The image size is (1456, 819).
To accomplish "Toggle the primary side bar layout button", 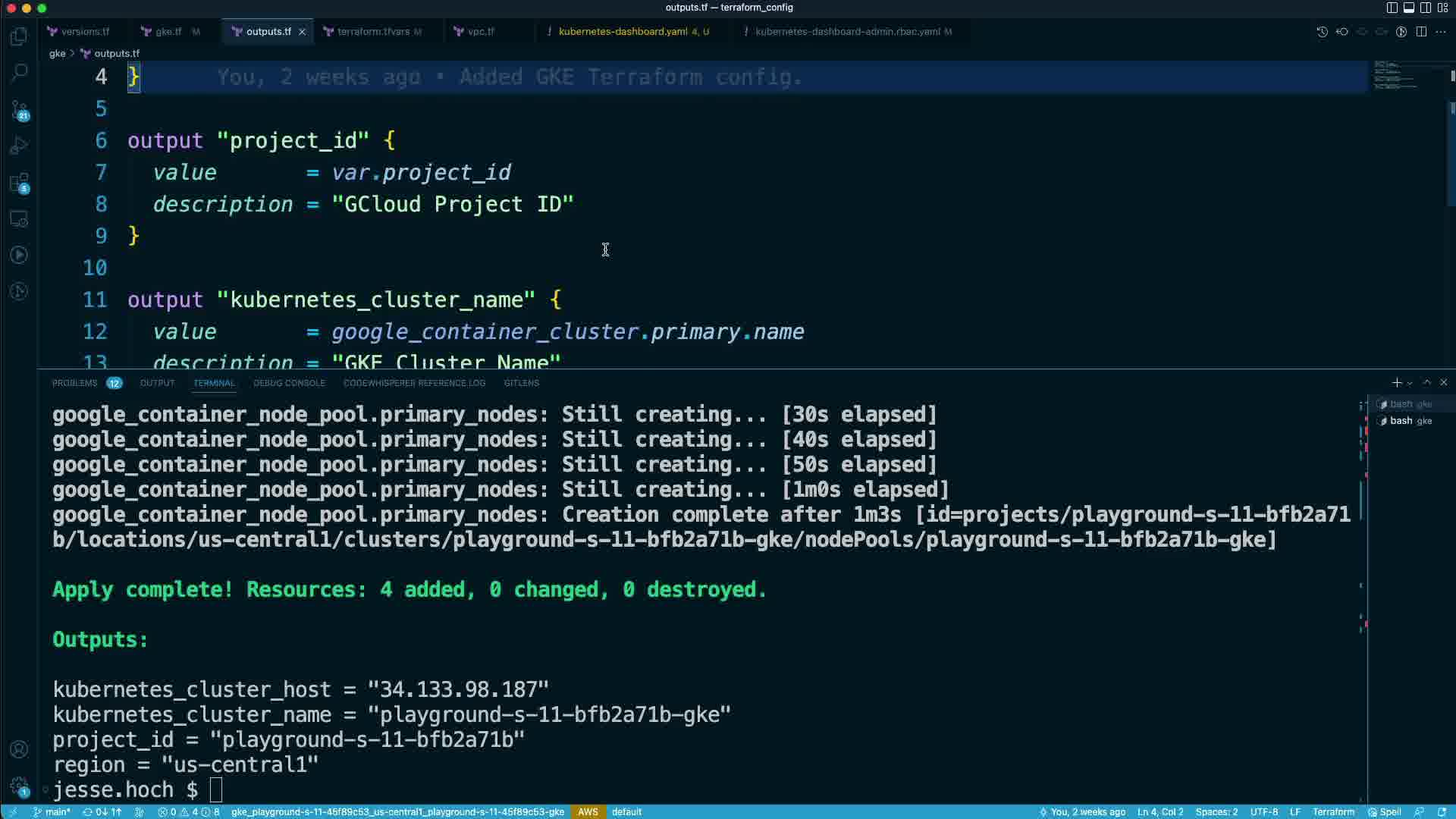I will (1392, 8).
